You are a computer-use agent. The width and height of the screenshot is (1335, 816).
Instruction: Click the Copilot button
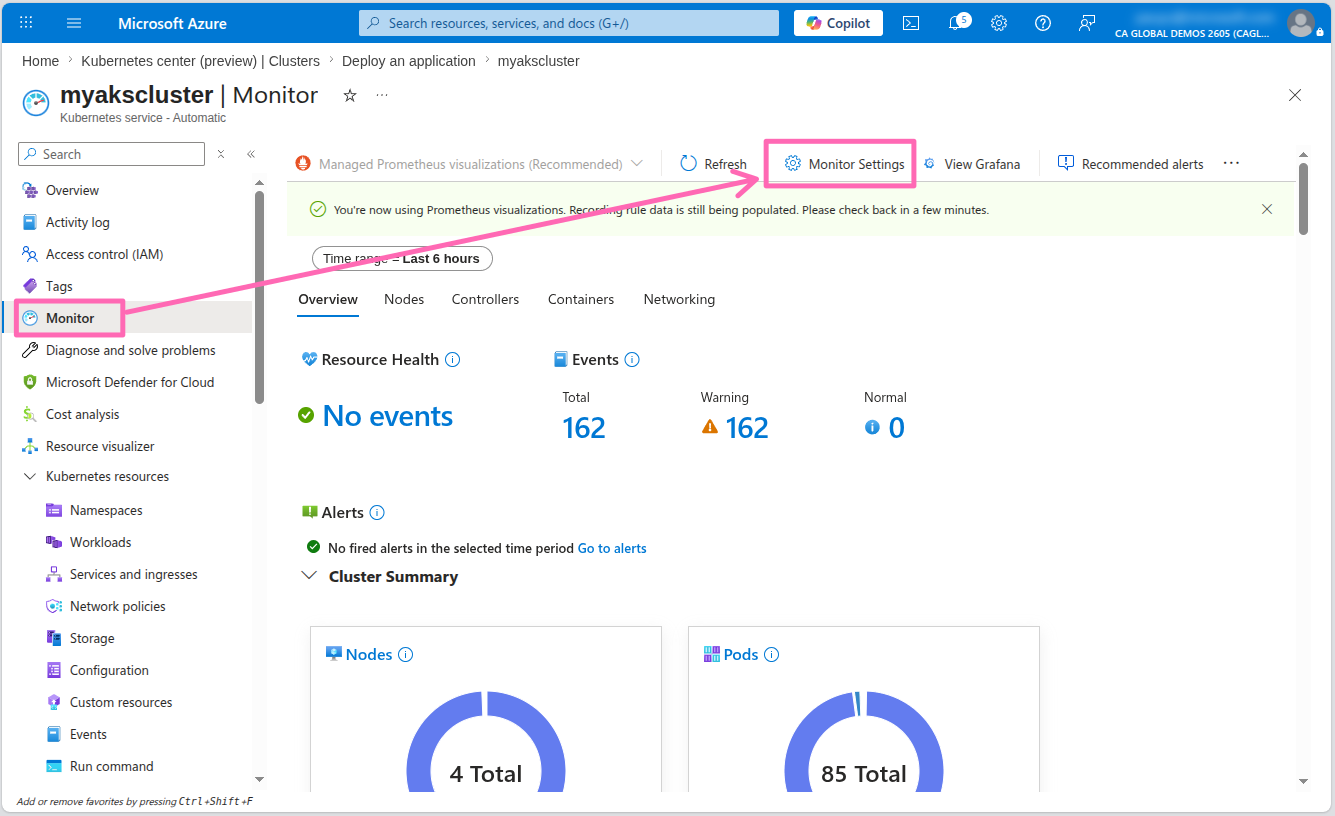[838, 23]
